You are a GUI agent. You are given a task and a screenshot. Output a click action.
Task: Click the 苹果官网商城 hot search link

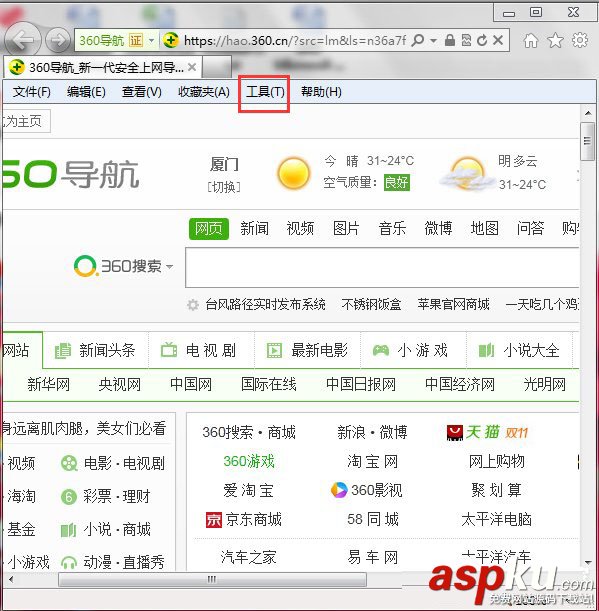(453, 304)
